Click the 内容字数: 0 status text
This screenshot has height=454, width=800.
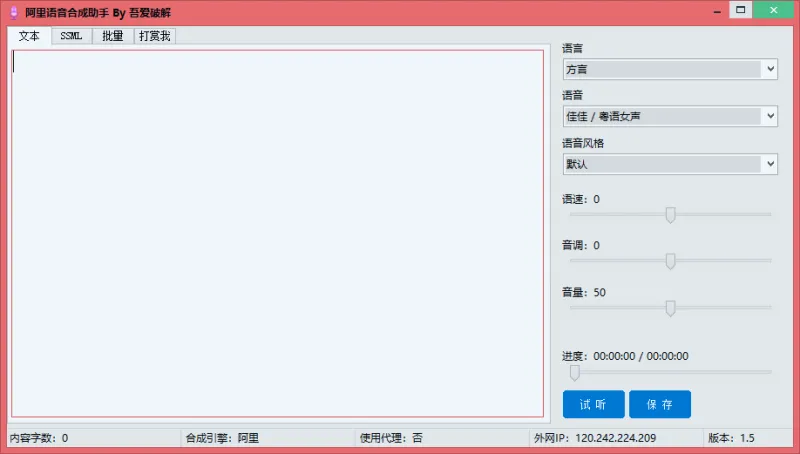click(x=39, y=438)
